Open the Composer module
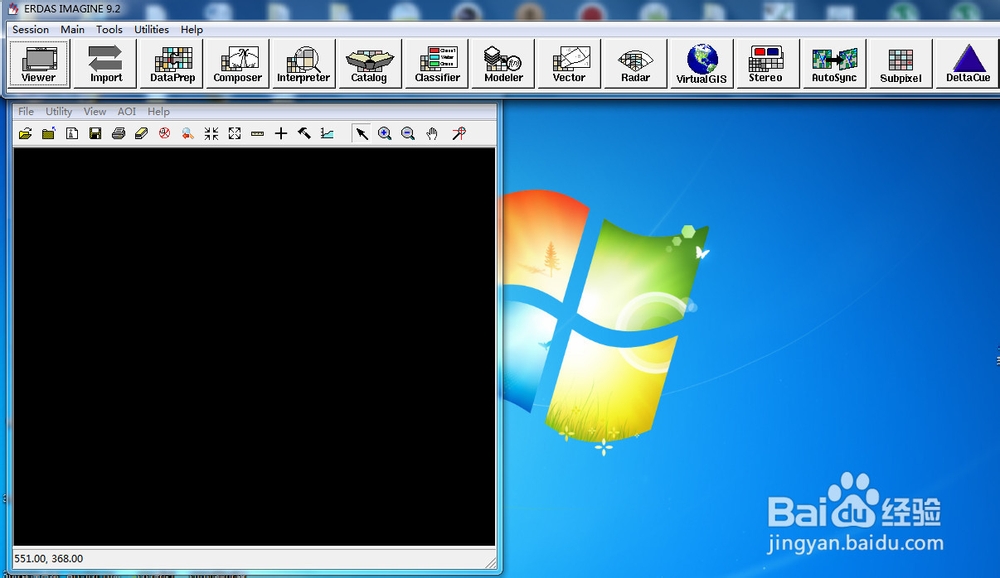The width and height of the screenshot is (1000, 578). coord(238,64)
